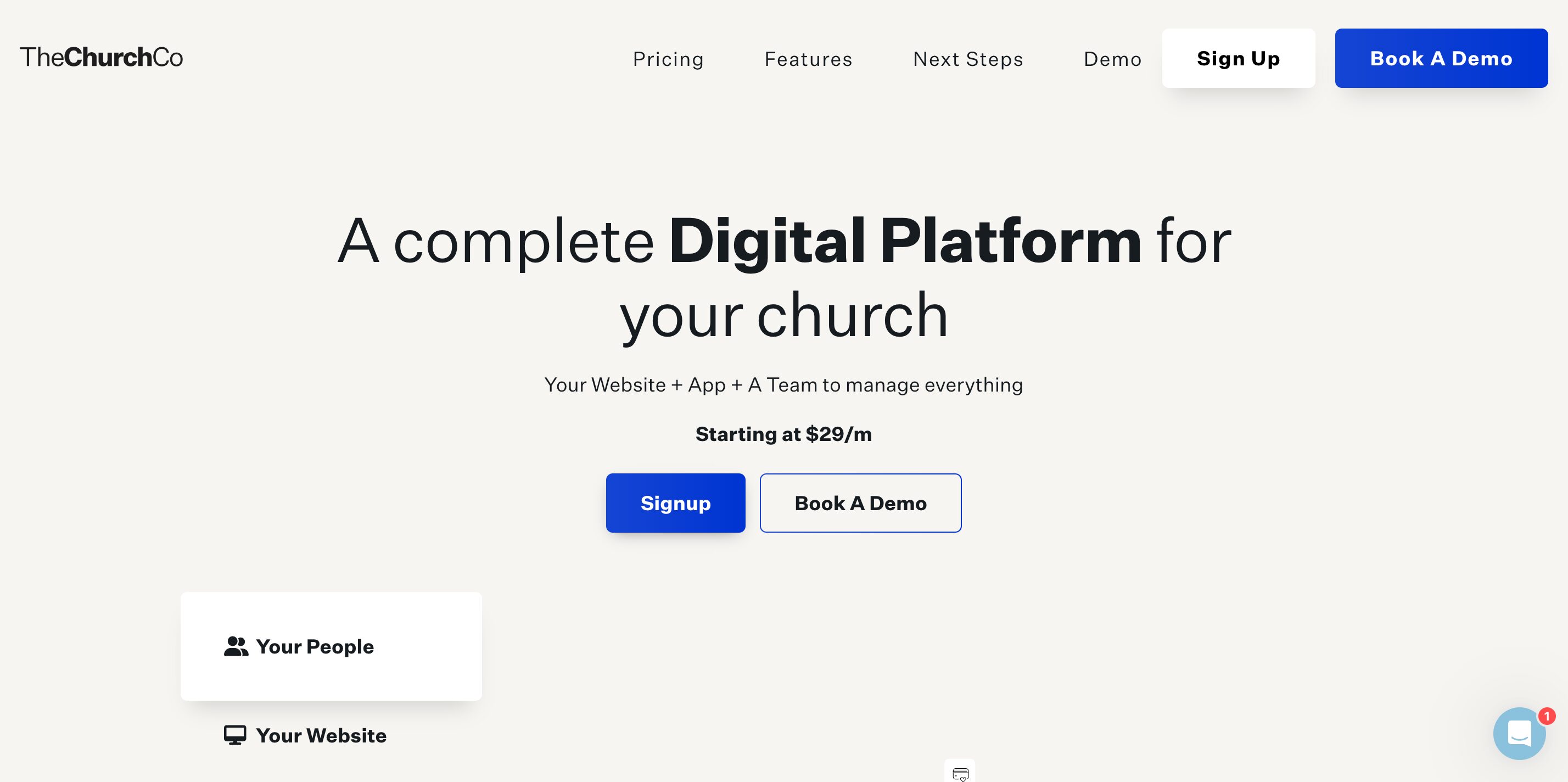Select Demo in the top navigation

pyautogui.click(x=1113, y=59)
